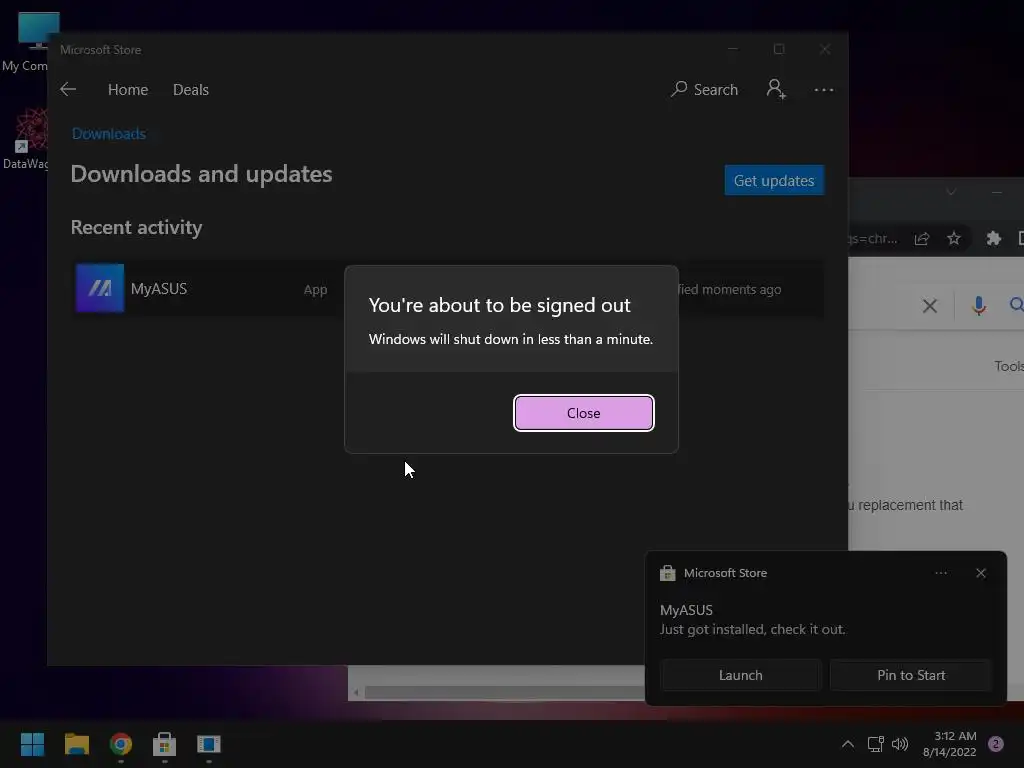Screen dimensions: 1024x768
Task: Open the clock and date 3:12 AM
Action: tap(950, 744)
